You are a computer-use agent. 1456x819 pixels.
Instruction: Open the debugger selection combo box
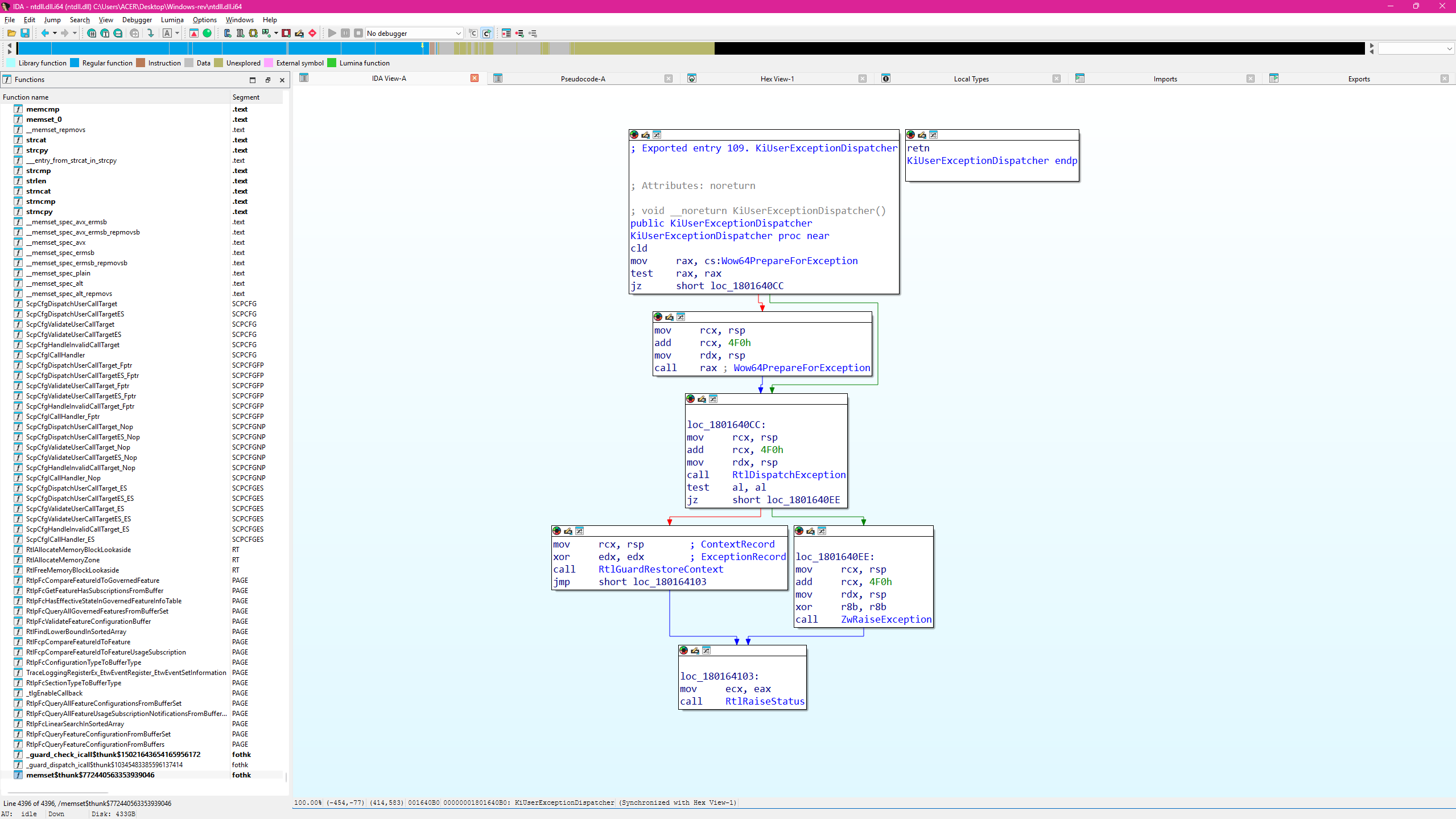[414, 33]
